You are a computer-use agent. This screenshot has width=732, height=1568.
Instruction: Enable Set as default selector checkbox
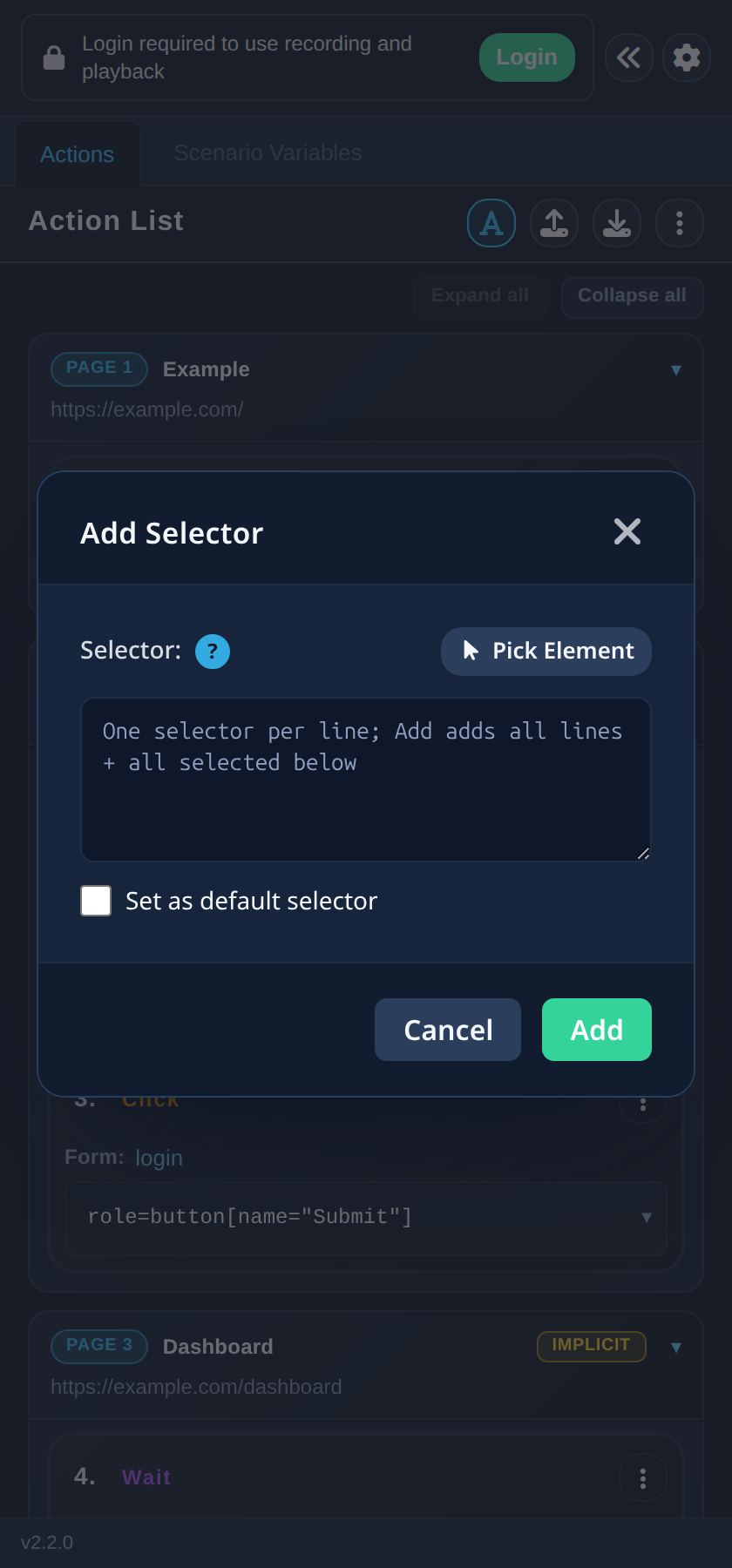(96, 901)
